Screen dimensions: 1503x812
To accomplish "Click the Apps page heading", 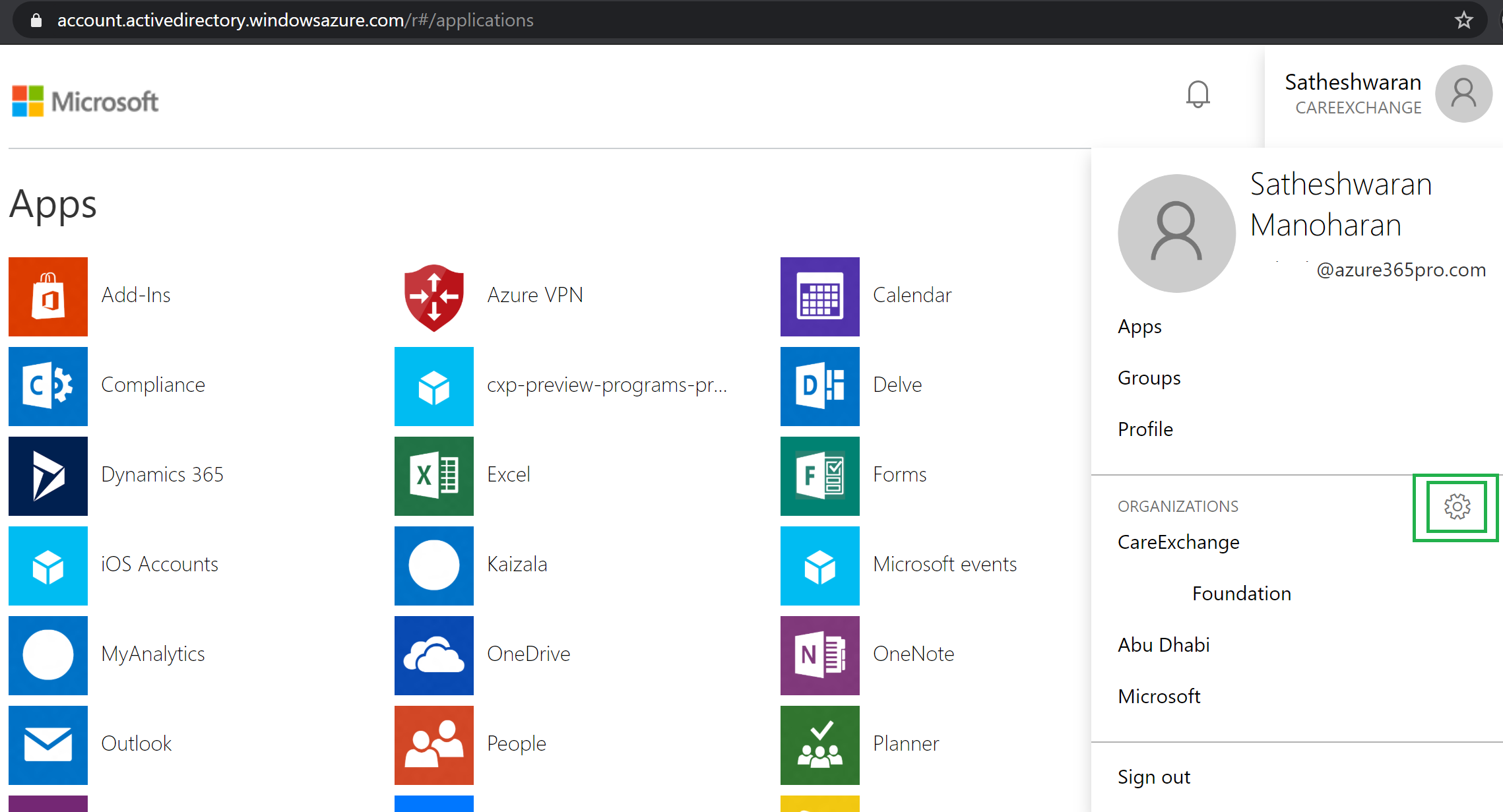I will tap(53, 204).
